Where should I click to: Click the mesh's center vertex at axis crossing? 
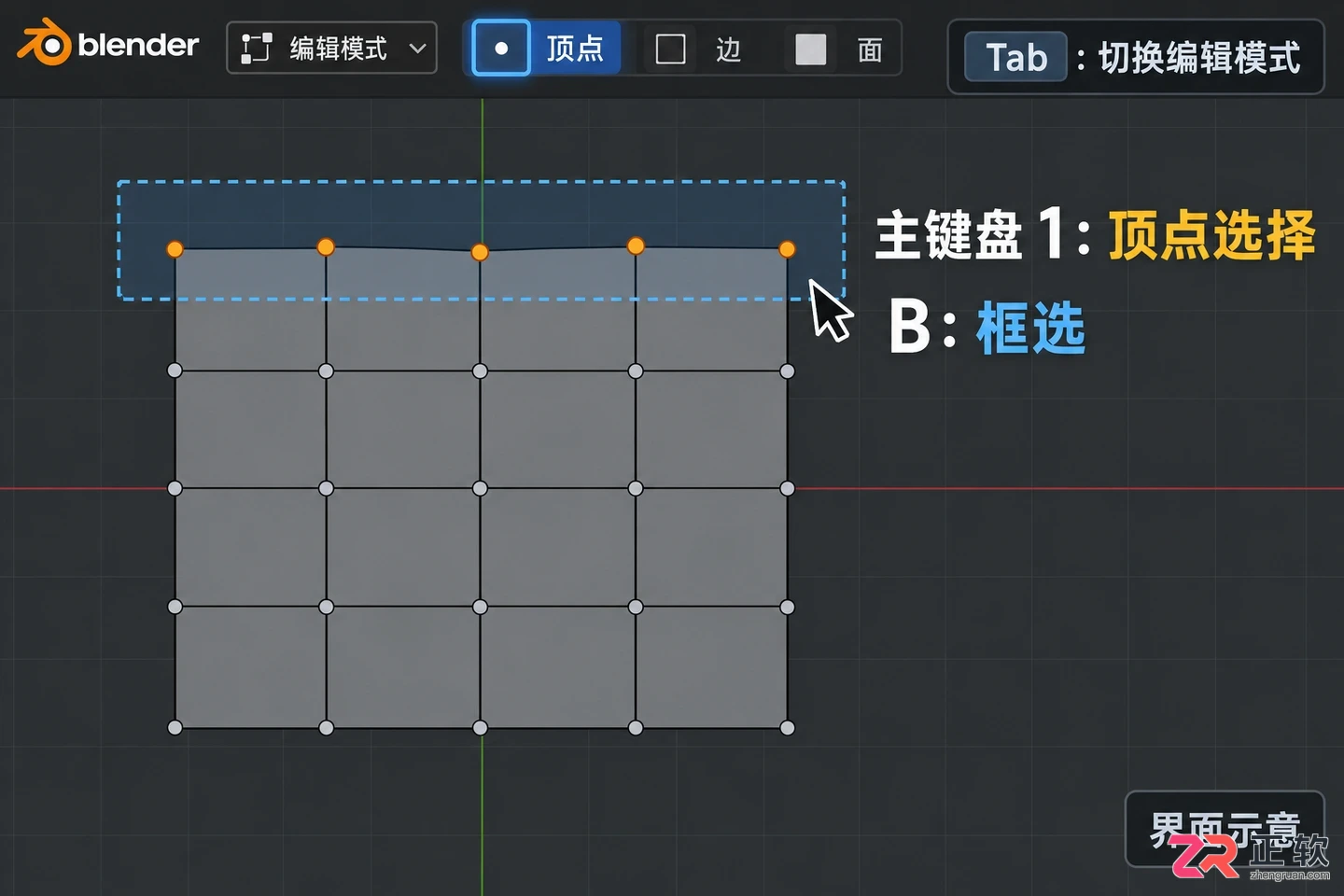(480, 488)
